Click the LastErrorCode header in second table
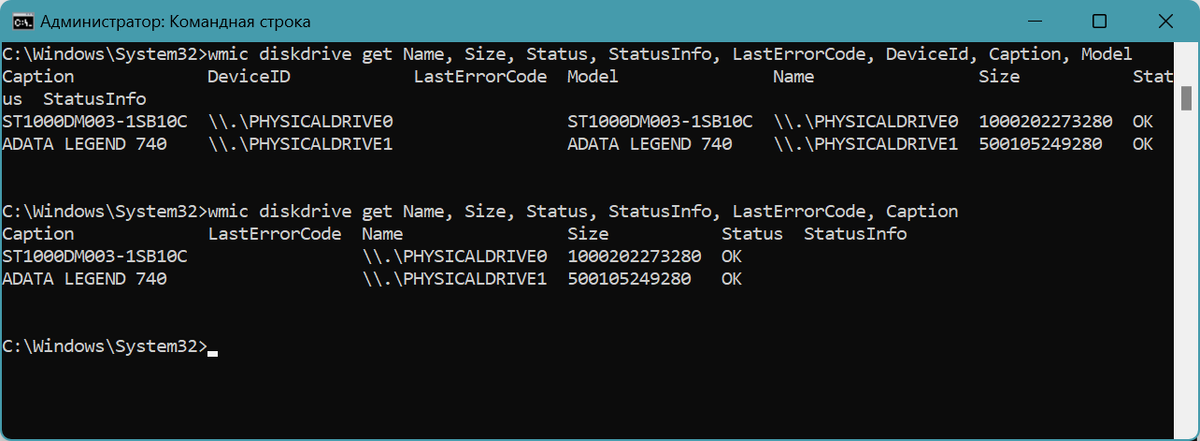1200x441 pixels. pos(274,234)
